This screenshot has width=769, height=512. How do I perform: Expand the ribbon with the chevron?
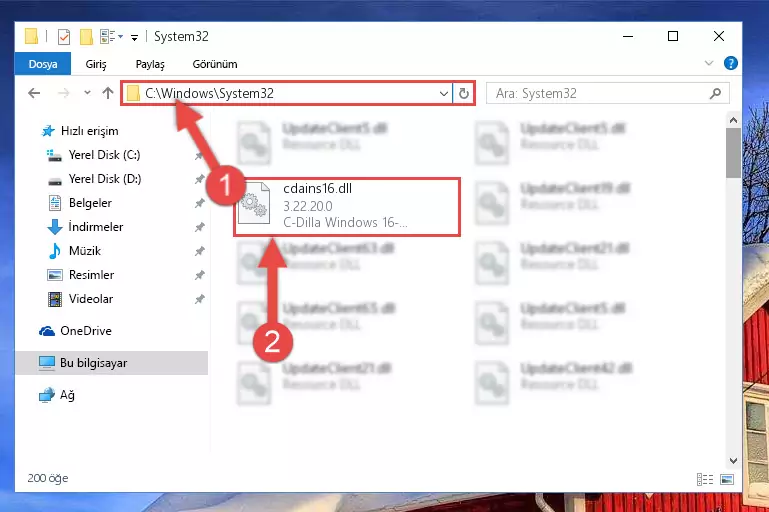709,63
